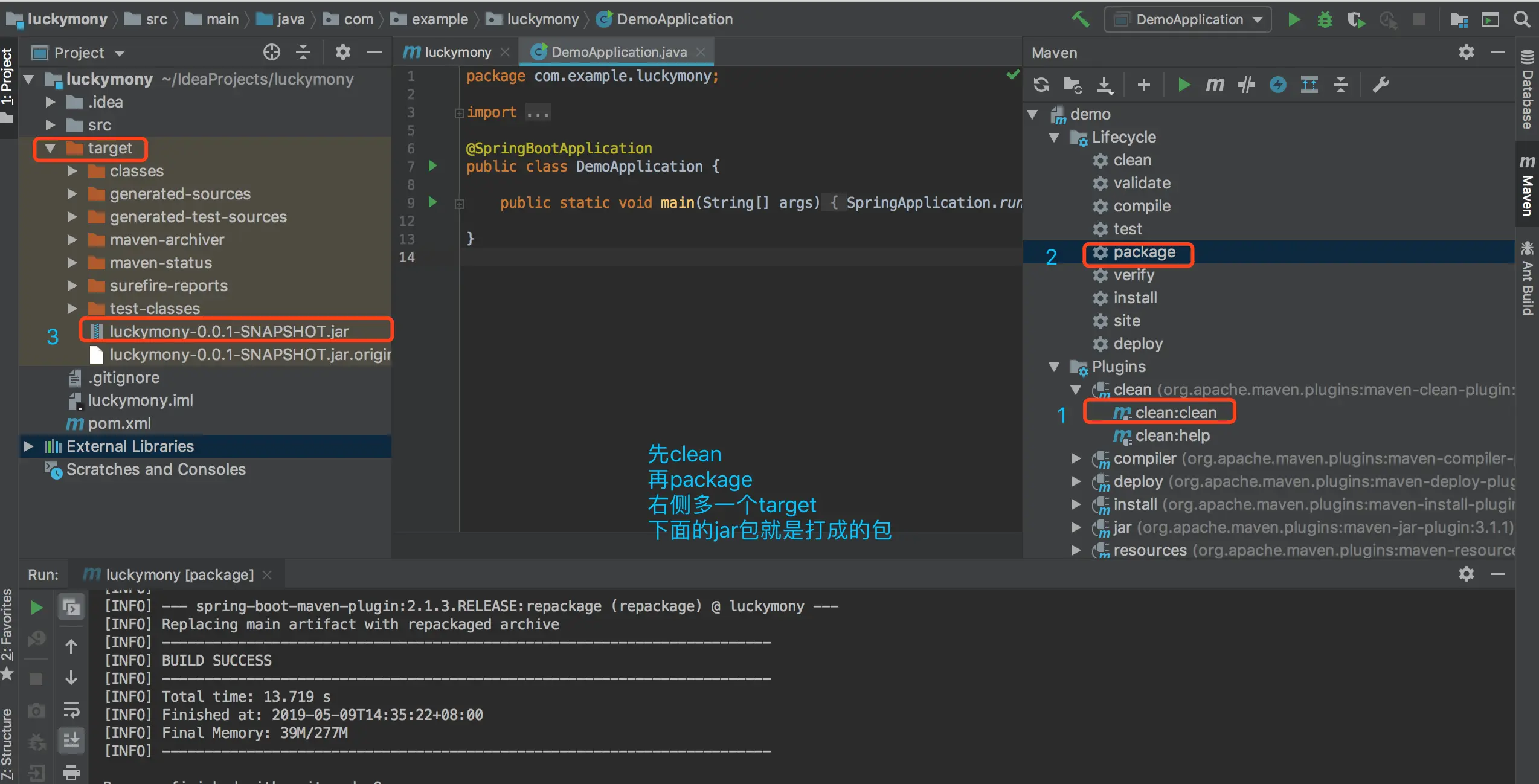Toggle soft-wrap in Run console
The image size is (1539, 784).
[x=71, y=709]
